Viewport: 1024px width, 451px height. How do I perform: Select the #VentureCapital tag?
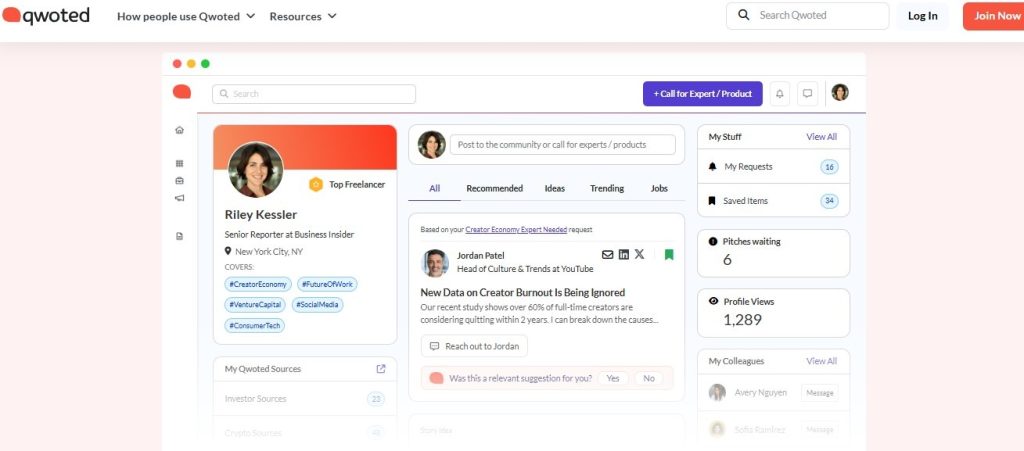click(255, 305)
